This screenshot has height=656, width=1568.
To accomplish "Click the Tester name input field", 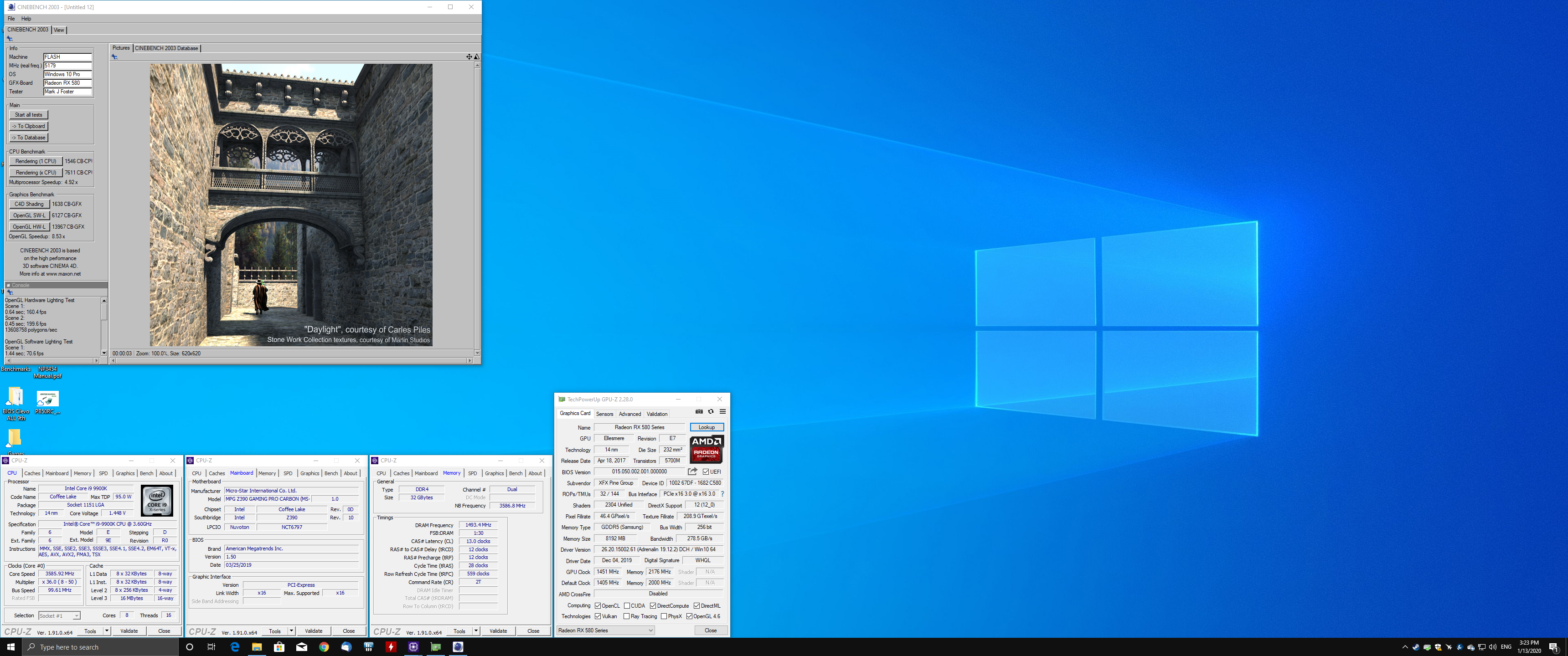I will [67, 92].
